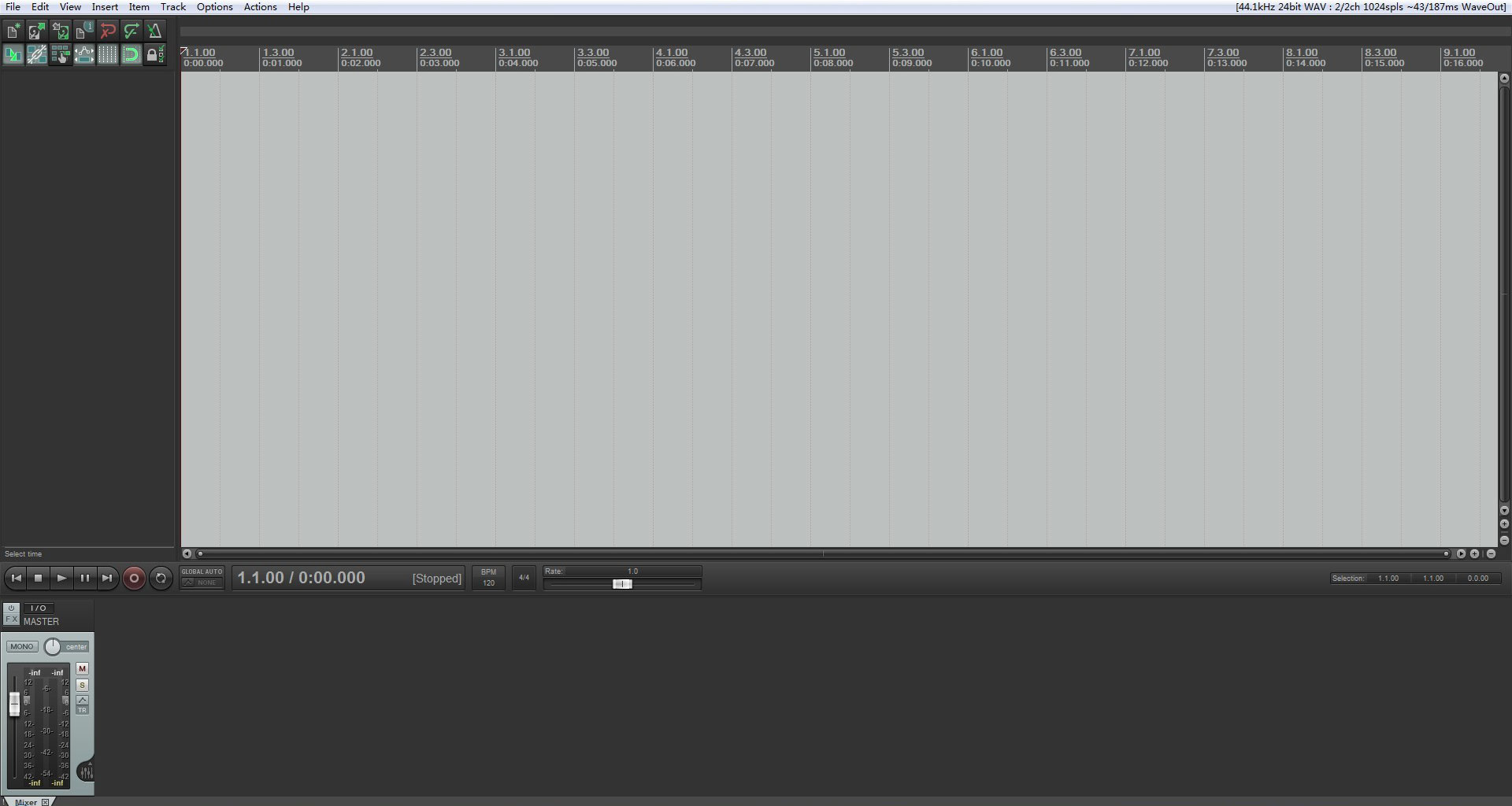This screenshot has width=1512, height=806.
Task: Click the Pause transport button
Action: [84, 579]
